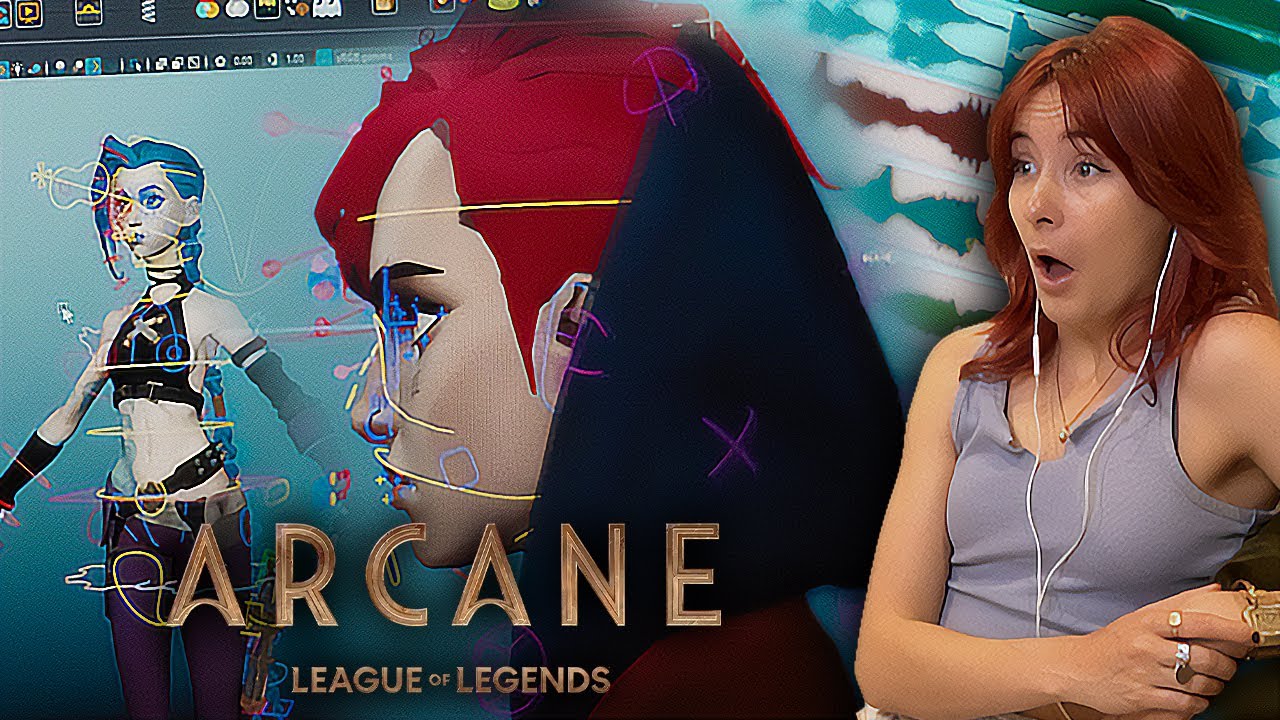Toggle the teal color management icon
This screenshot has width=1280, height=720.
pyautogui.click(x=324, y=57)
